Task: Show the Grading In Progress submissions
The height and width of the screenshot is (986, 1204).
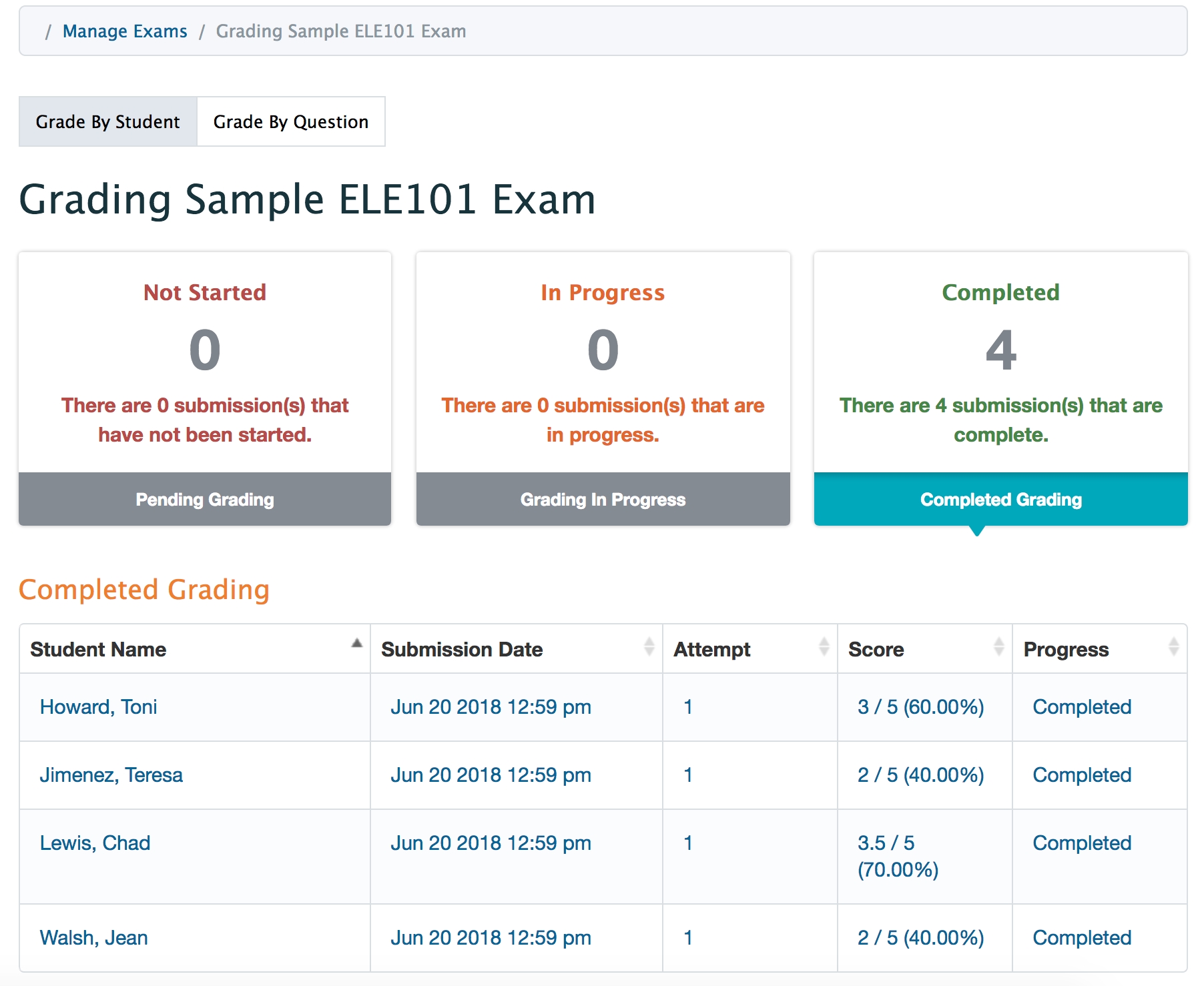Action: pos(603,500)
